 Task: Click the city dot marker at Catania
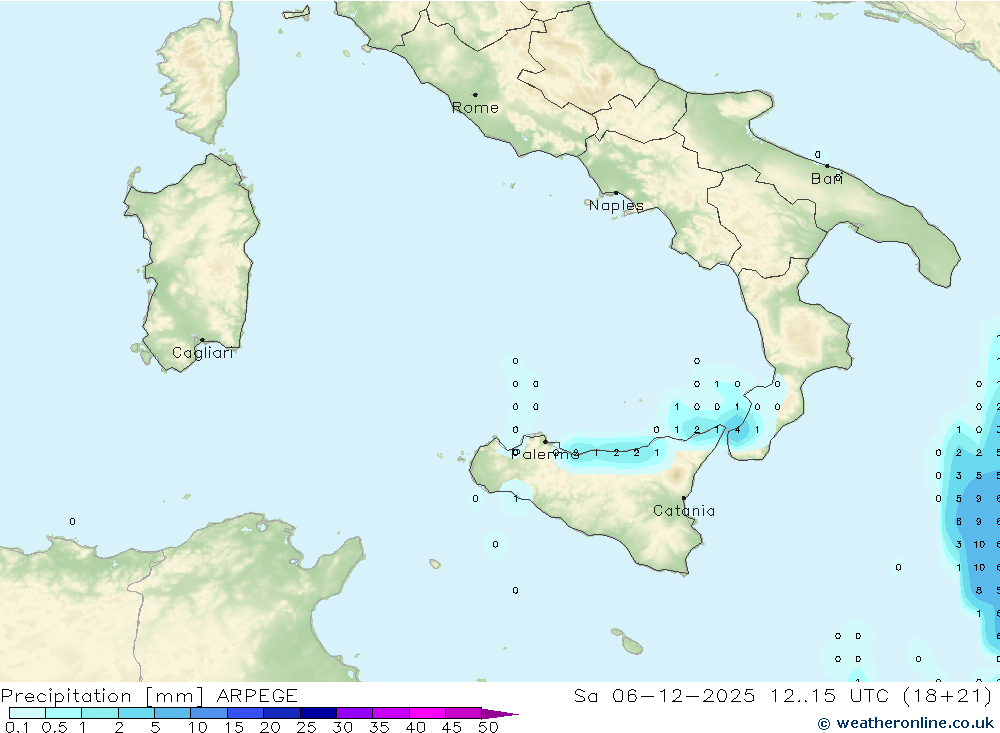click(684, 498)
